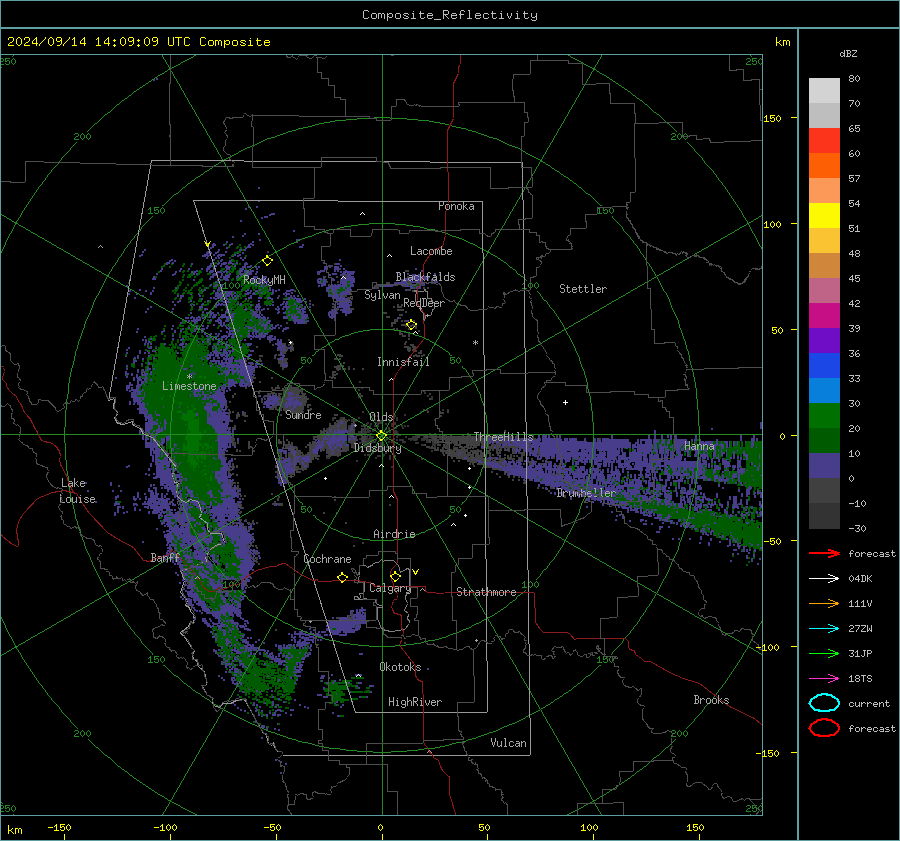Click the Blackfalds label
900x841 pixels.
click(x=425, y=277)
